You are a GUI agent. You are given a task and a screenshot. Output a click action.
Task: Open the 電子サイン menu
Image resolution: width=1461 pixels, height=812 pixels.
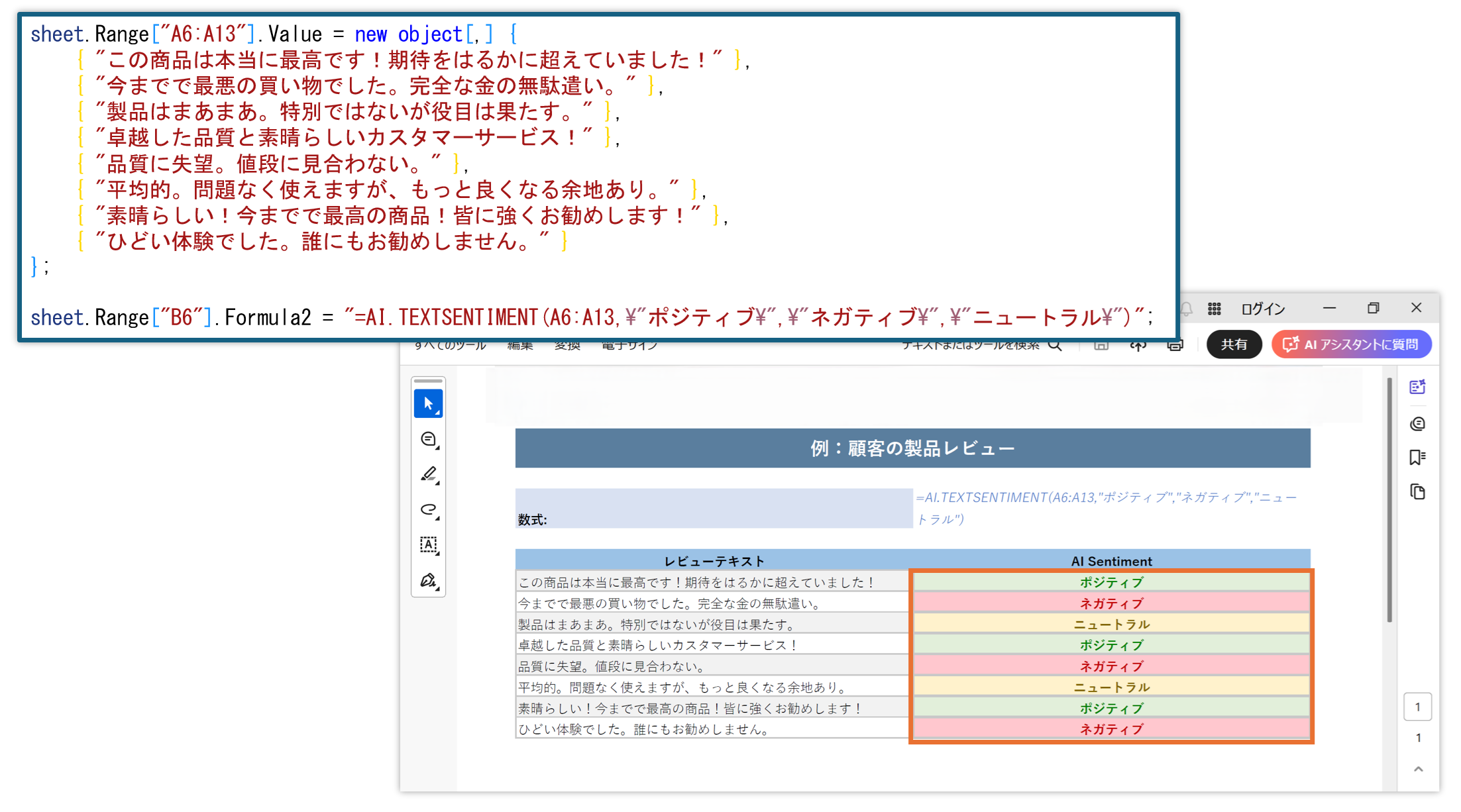click(629, 346)
